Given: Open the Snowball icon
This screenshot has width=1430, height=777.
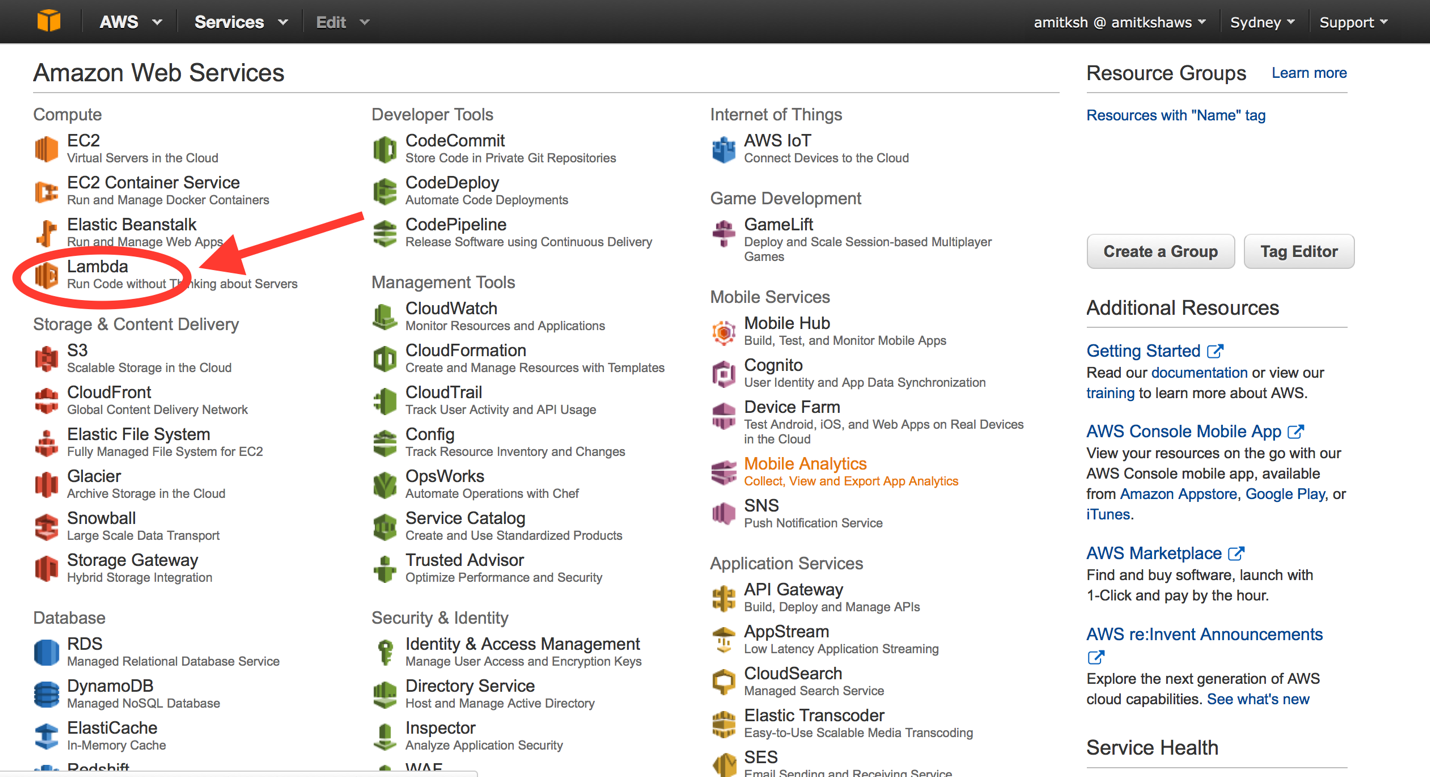Looking at the screenshot, I should [46, 527].
